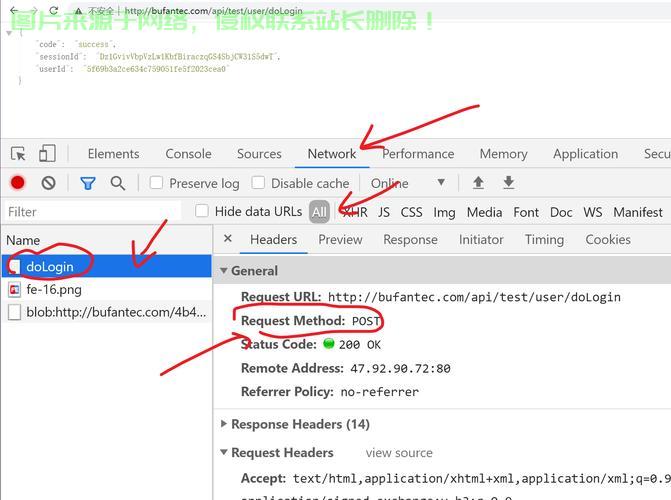The height and width of the screenshot is (500, 671).
Task: Click the Referrer Policy value no-referrer
Action: pos(380,392)
